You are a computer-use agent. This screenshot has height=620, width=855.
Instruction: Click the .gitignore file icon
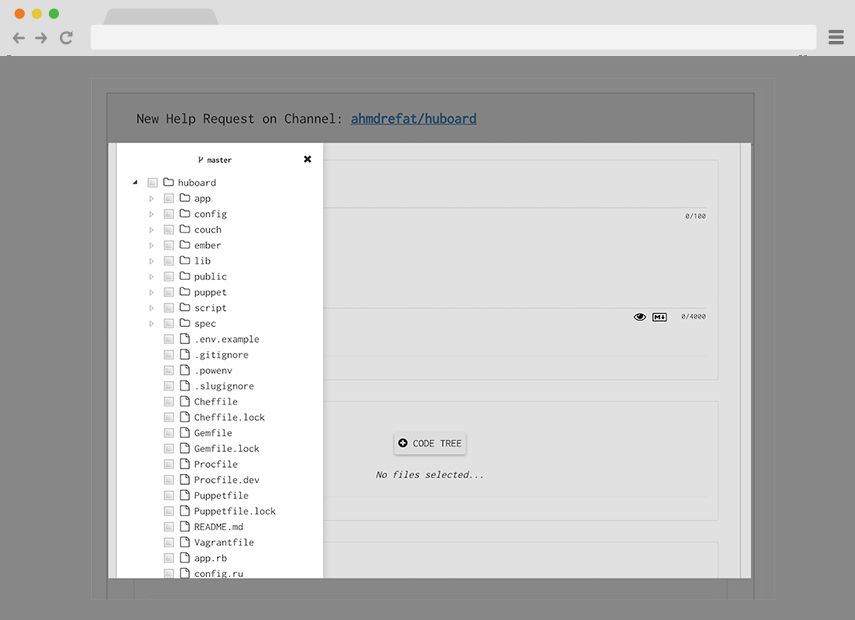click(185, 354)
